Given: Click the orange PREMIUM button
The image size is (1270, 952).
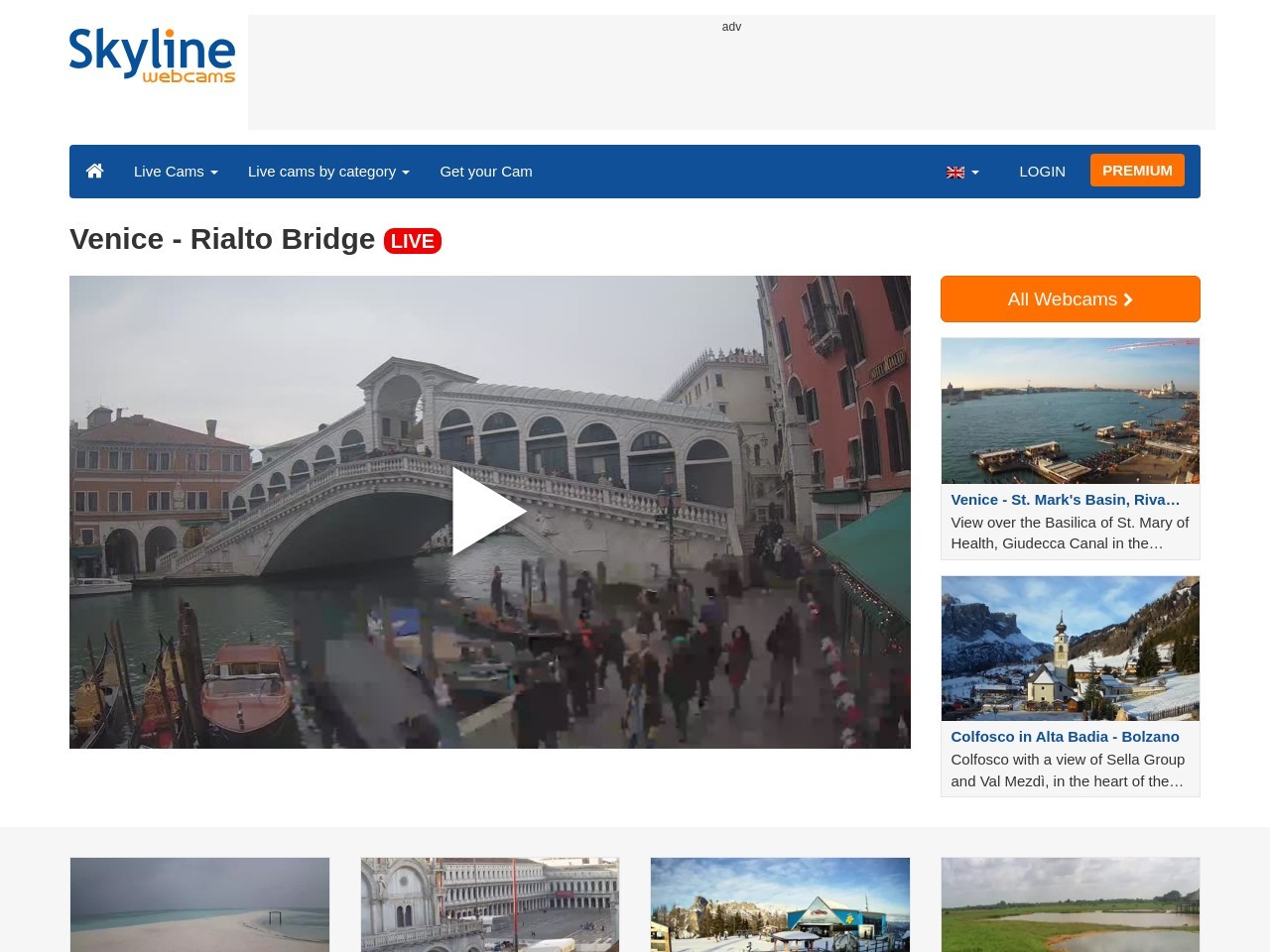Looking at the screenshot, I should coord(1137,171).
